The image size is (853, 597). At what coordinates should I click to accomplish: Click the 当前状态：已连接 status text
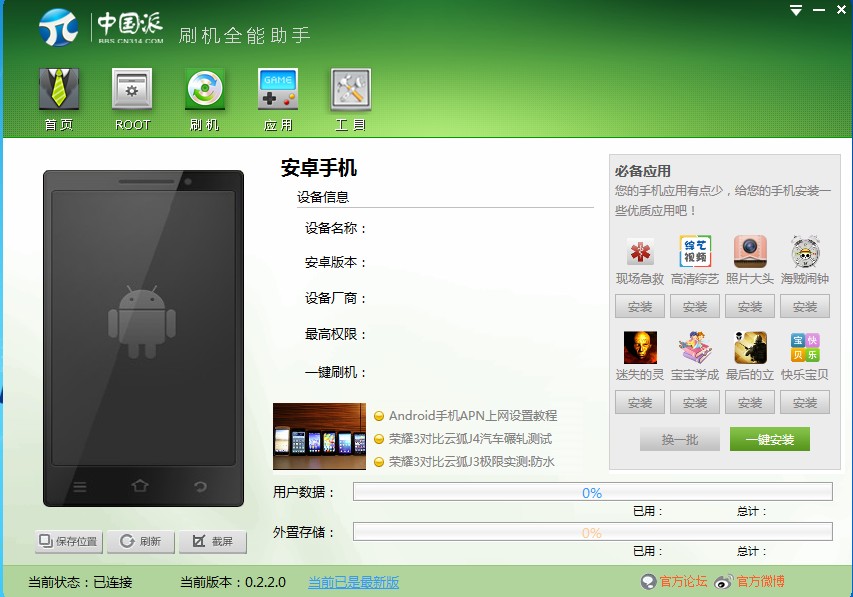coord(80,582)
